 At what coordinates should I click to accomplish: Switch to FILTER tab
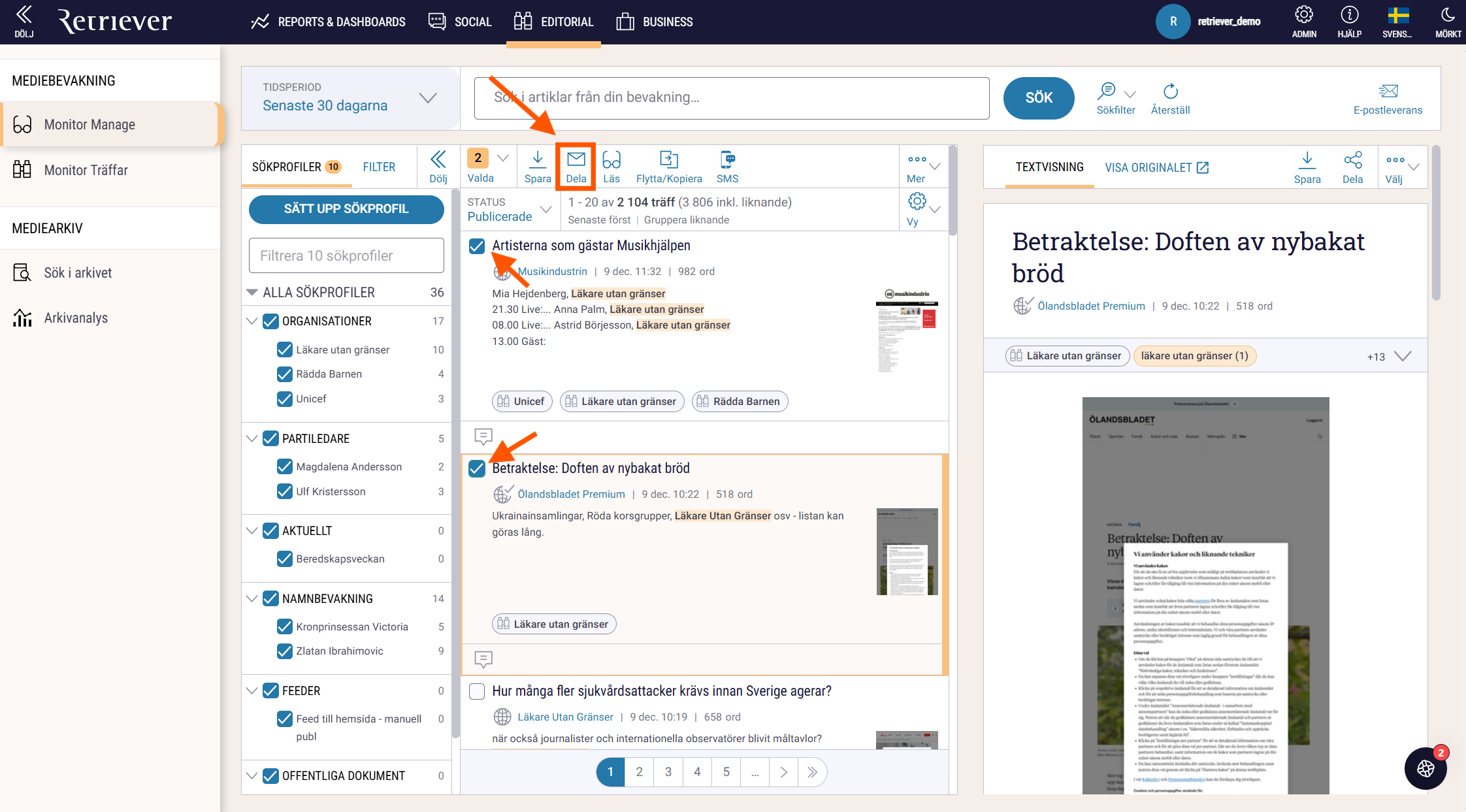(x=379, y=167)
